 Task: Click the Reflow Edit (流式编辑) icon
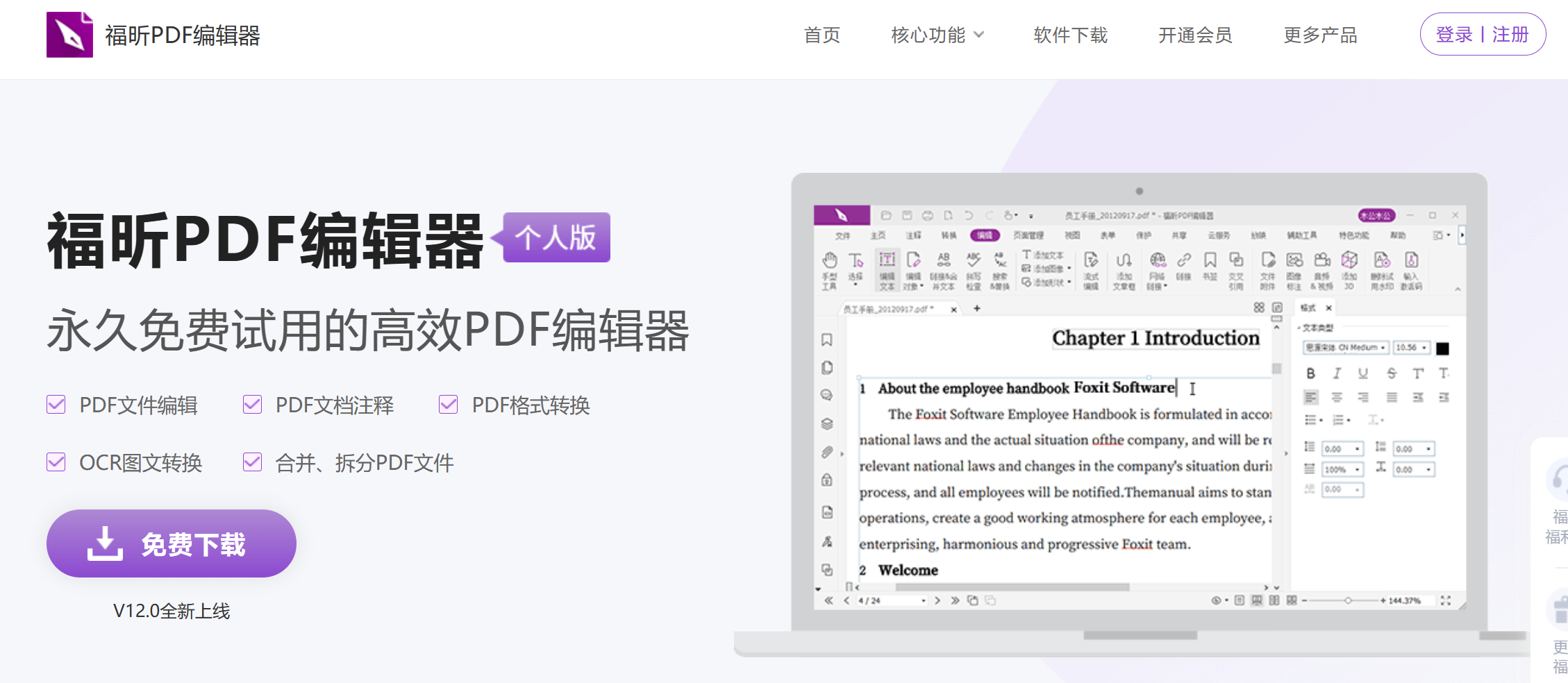pos(1091,260)
